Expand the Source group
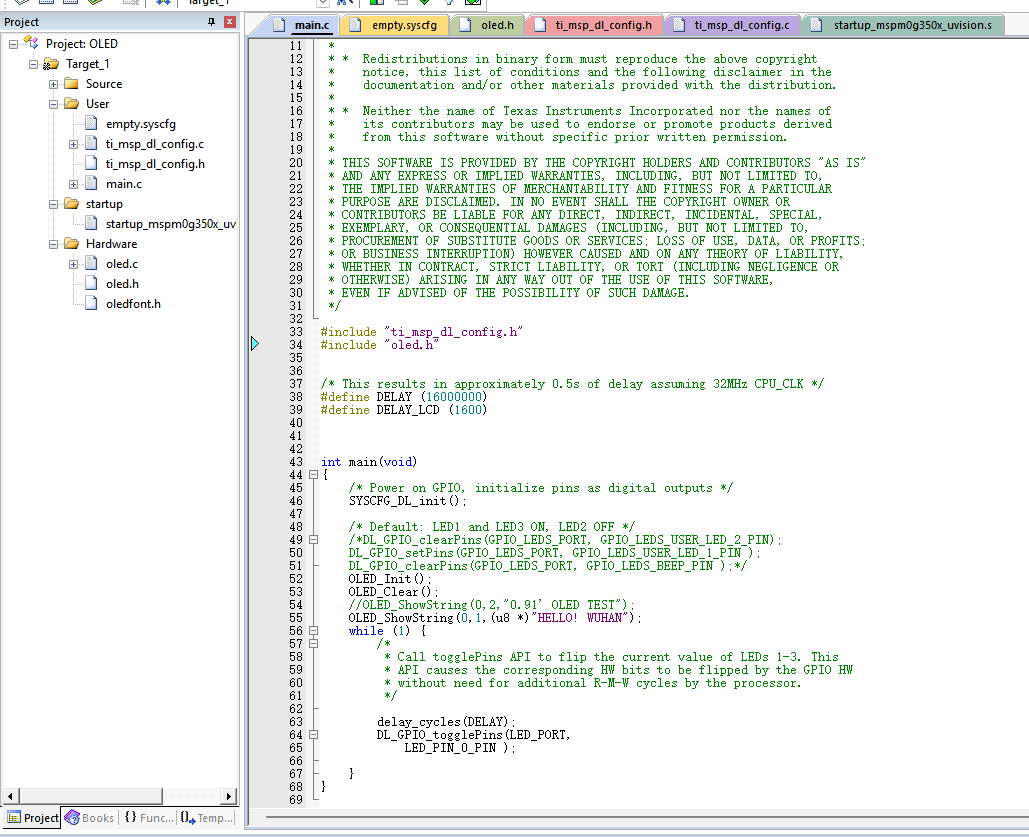The image size is (1029, 837). click(53, 84)
